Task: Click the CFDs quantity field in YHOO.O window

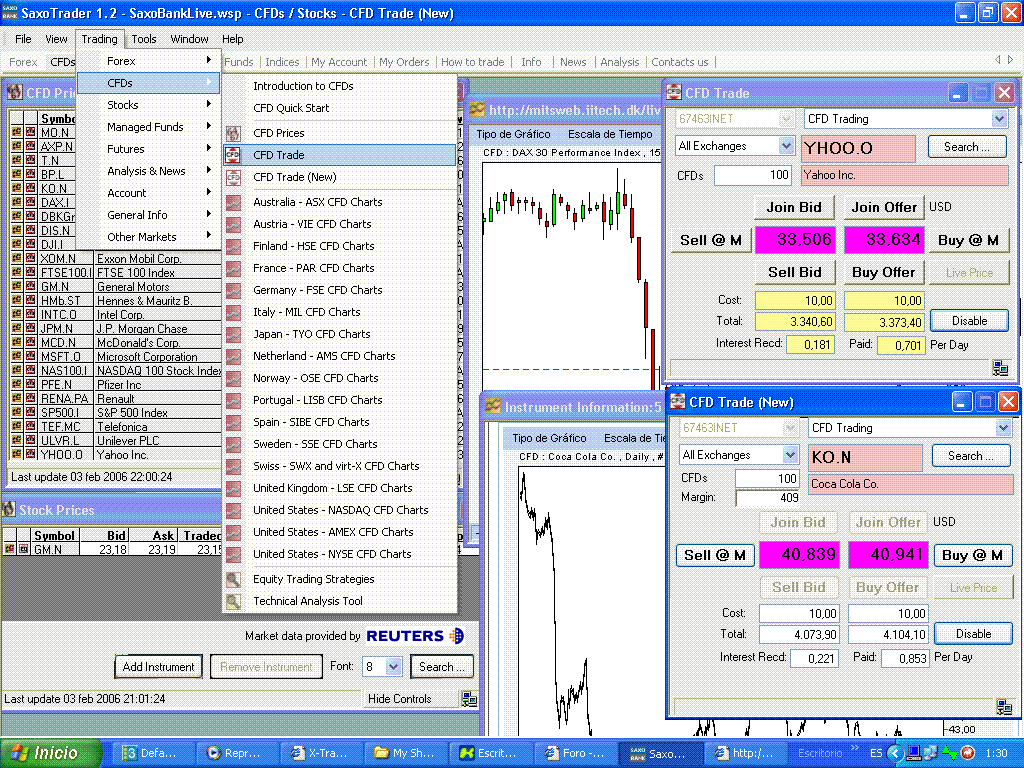Action: 752,175
